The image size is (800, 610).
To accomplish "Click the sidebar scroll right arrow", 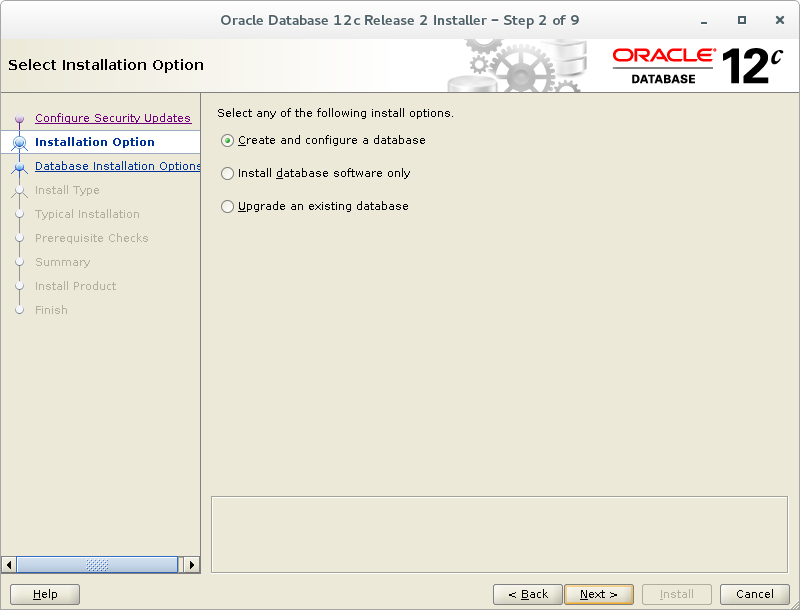I will tap(191, 565).
